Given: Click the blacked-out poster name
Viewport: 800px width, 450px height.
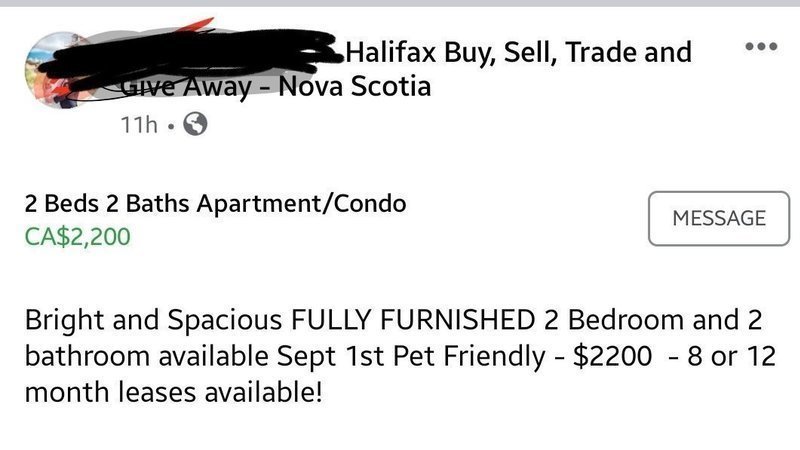Looking at the screenshot, I should [x=189, y=60].
